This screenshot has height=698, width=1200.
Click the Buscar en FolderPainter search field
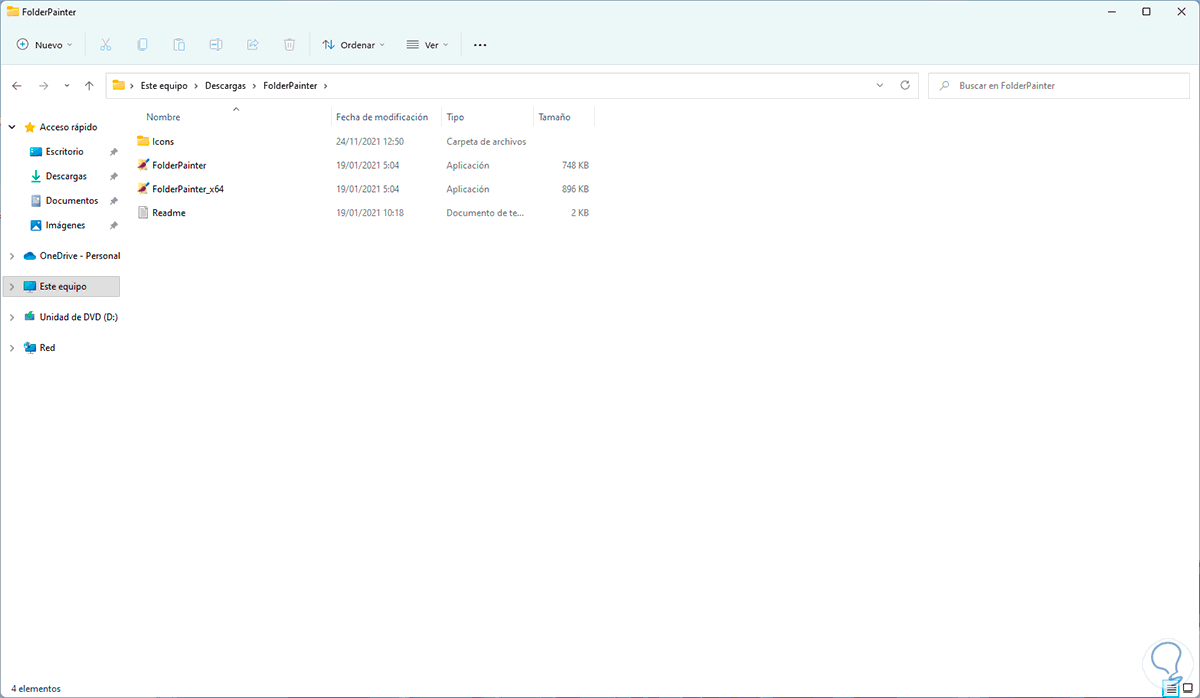coord(1060,86)
